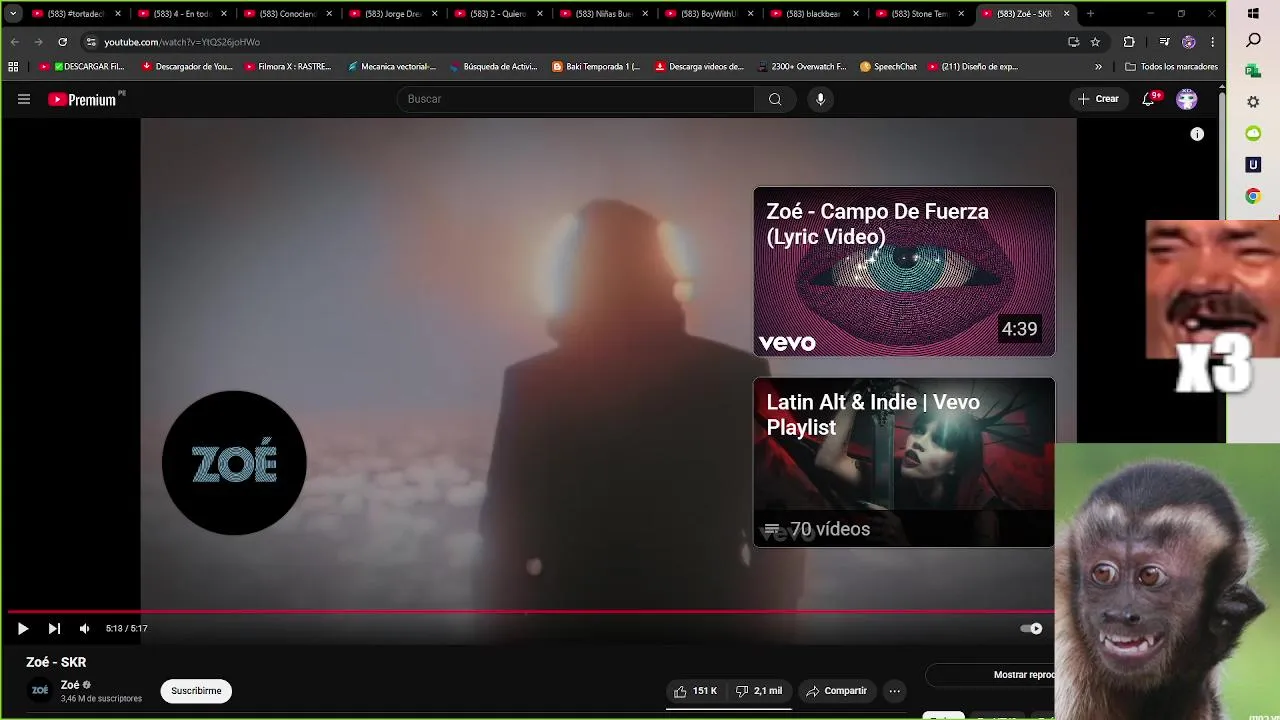Open the more actions three-dot menu

pyautogui.click(x=895, y=691)
